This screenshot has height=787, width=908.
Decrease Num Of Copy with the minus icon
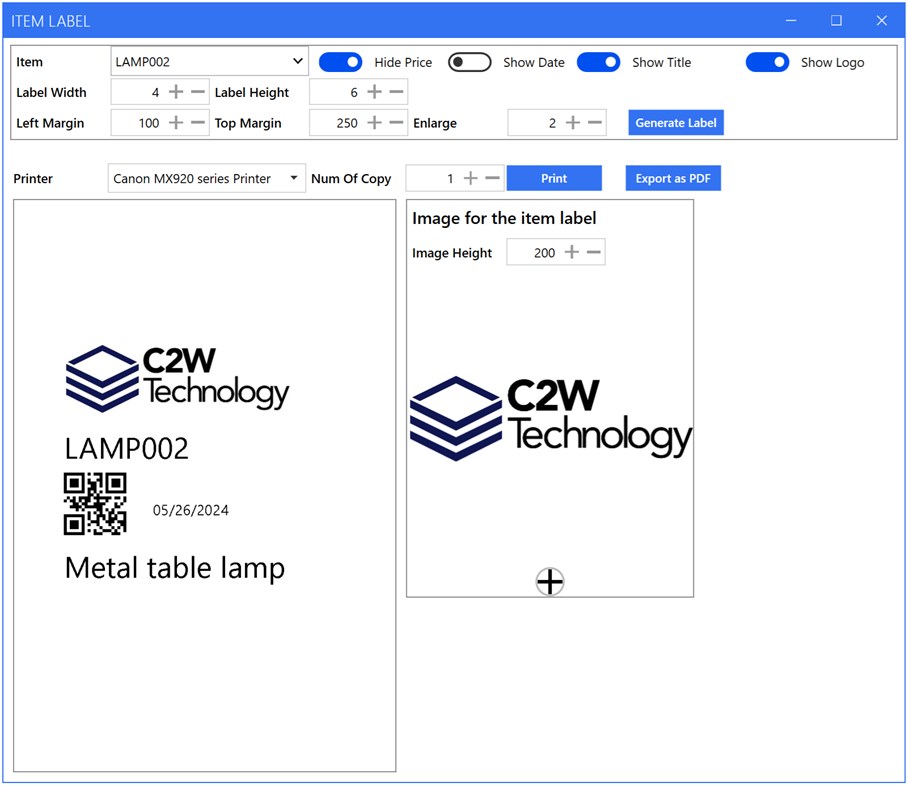coord(490,178)
